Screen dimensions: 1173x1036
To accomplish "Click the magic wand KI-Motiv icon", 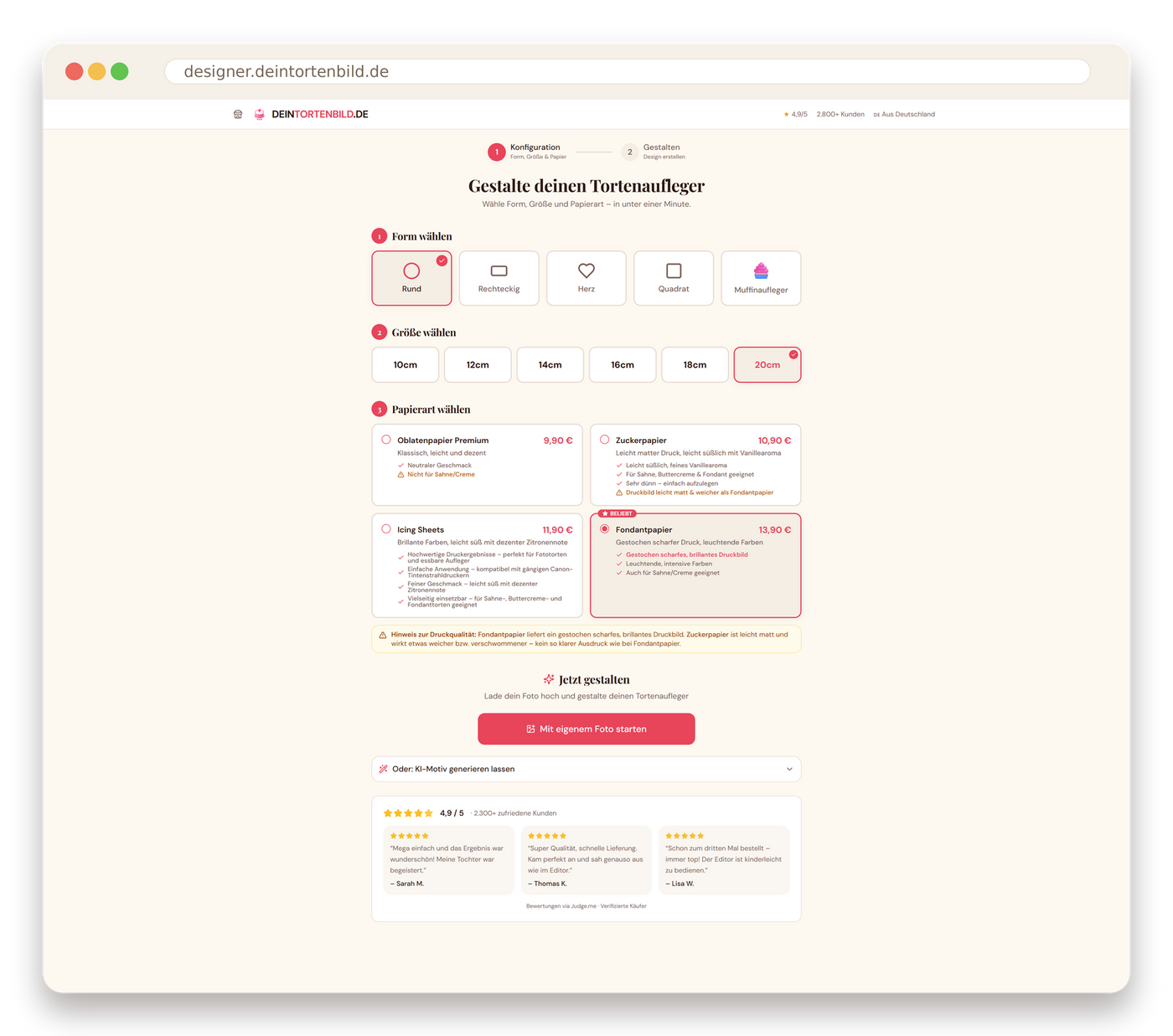I will click(x=383, y=769).
